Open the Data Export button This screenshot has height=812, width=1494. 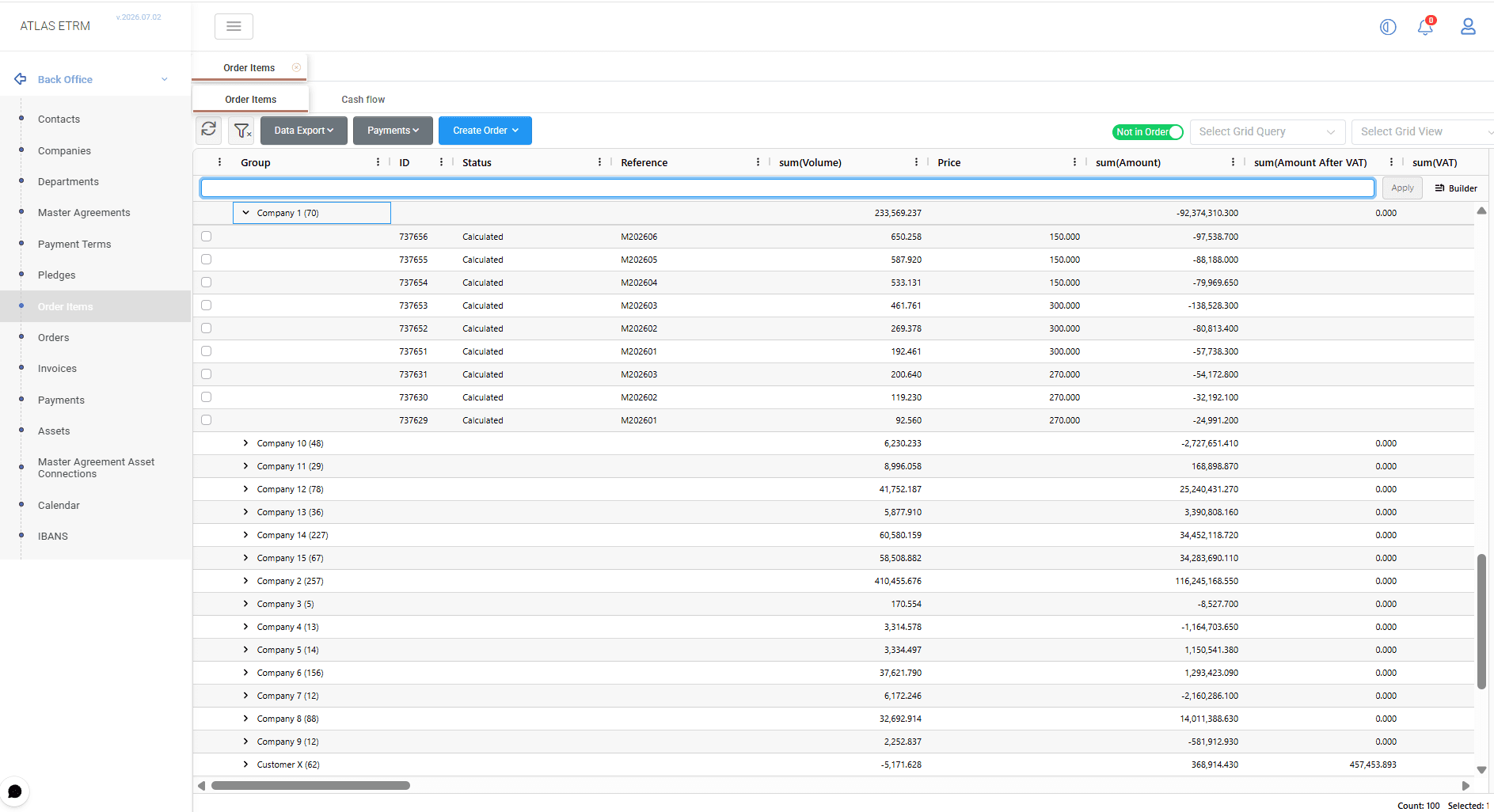coord(304,130)
